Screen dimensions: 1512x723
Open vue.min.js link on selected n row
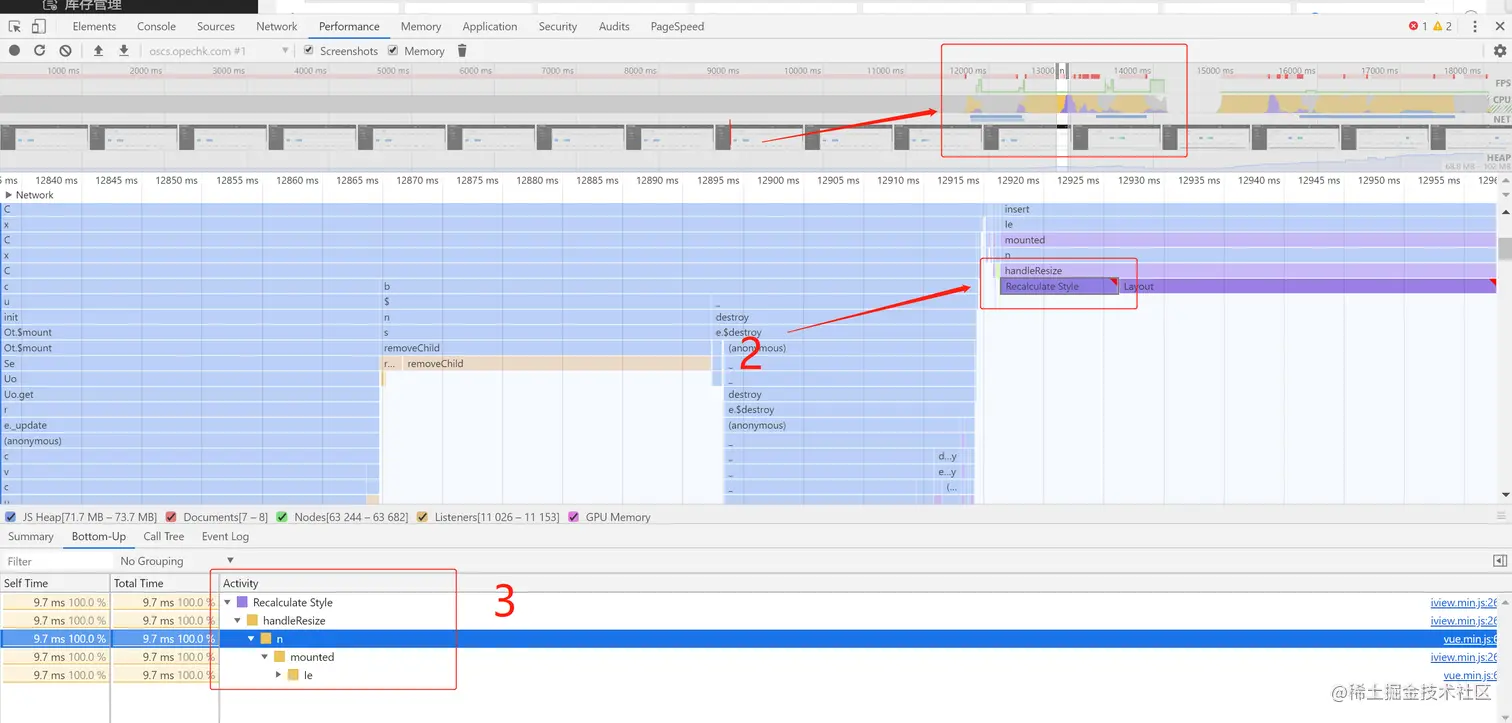1470,639
